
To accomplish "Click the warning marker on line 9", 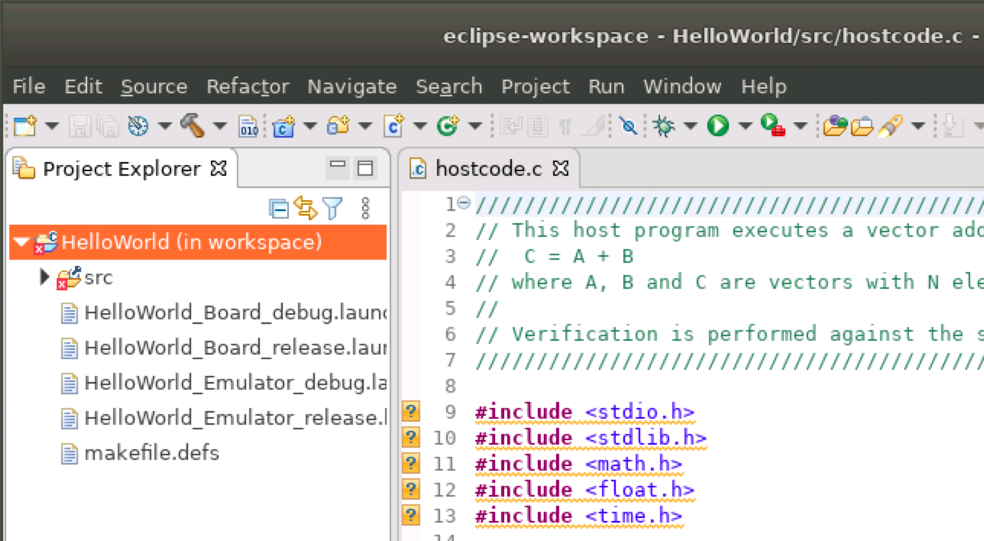I will click(x=411, y=411).
